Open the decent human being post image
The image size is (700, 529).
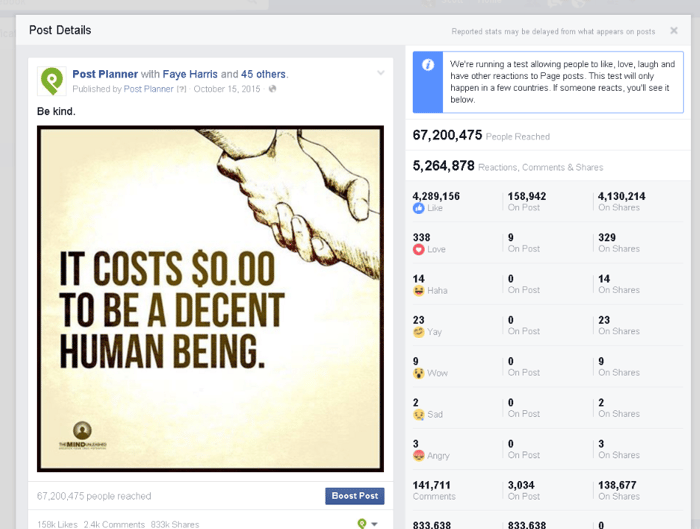click(210, 298)
